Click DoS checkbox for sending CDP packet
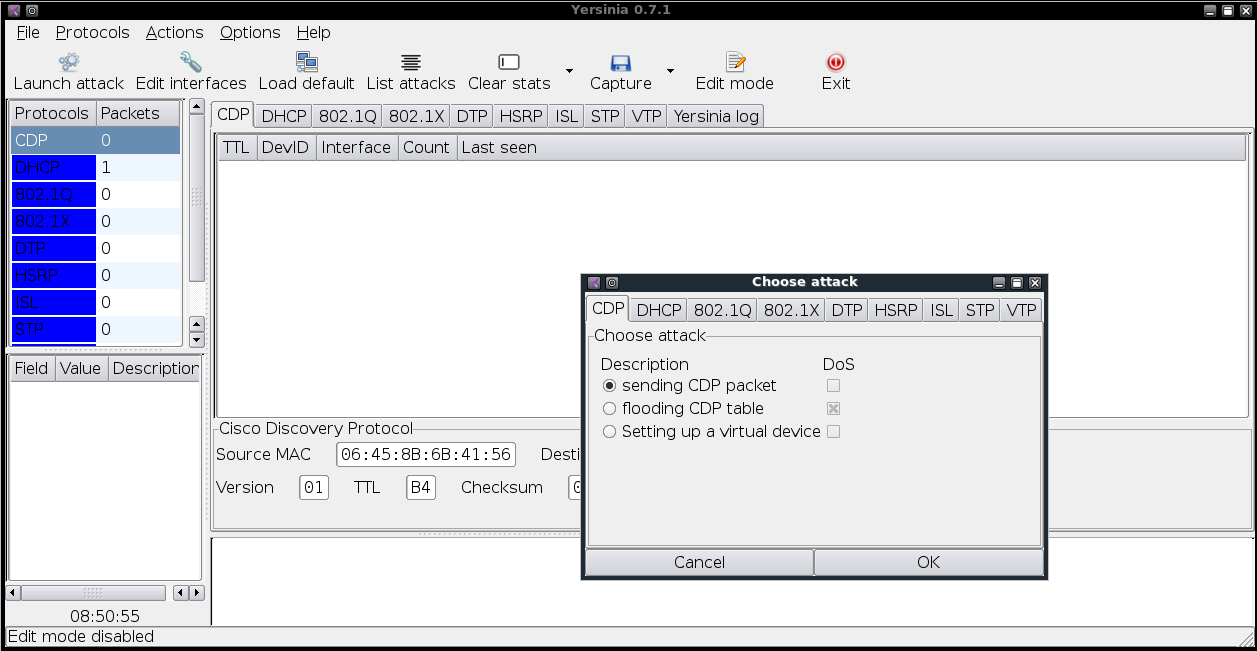This screenshot has height=651, width=1257. pyautogui.click(x=833, y=385)
